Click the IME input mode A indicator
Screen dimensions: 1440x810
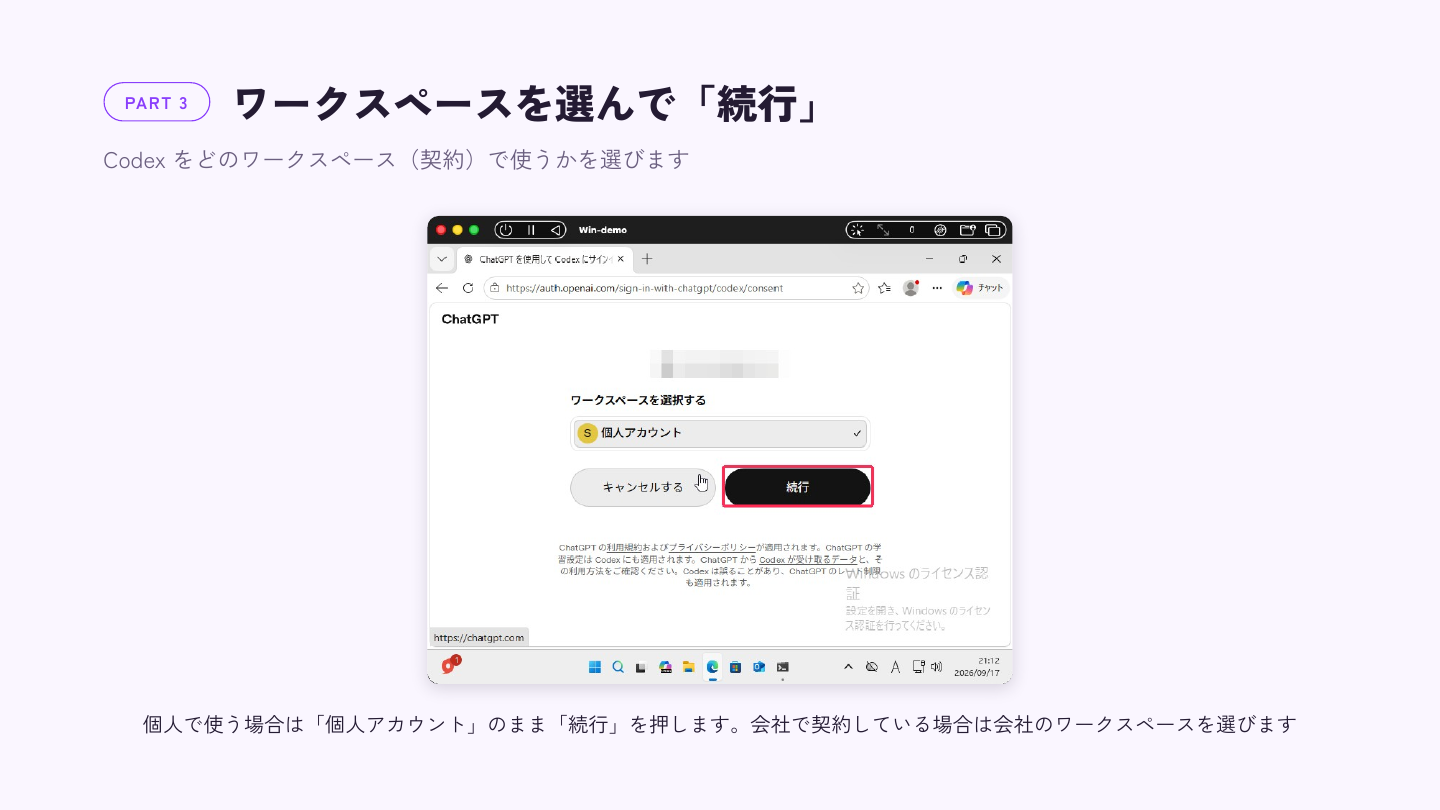895,667
